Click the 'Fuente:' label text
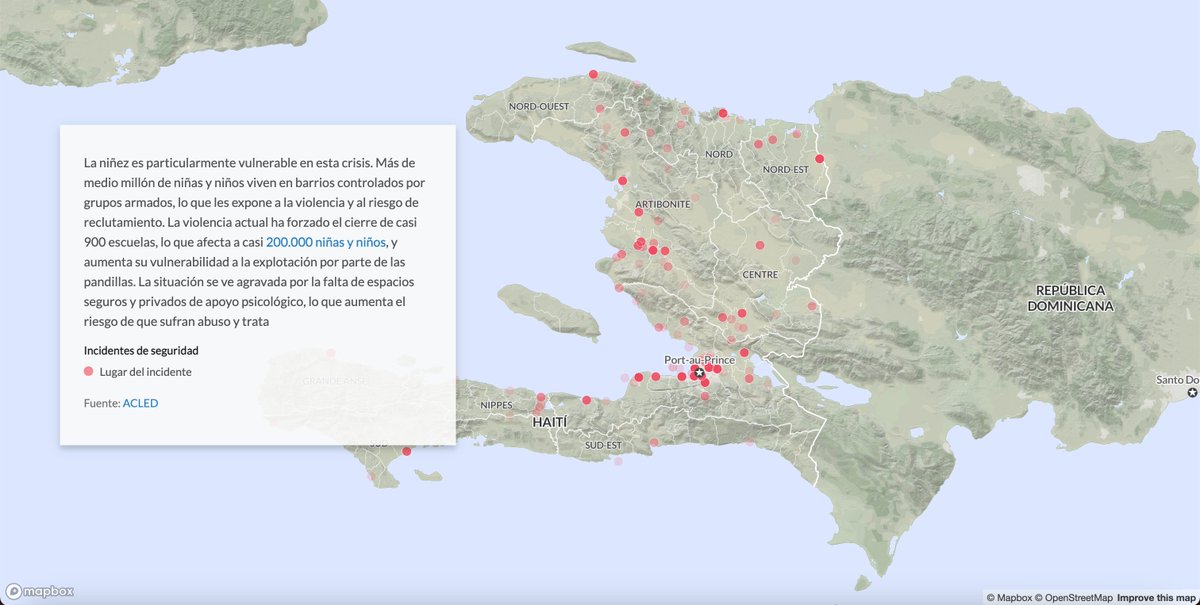The width and height of the screenshot is (1200, 605). pyautogui.click(x=102, y=403)
